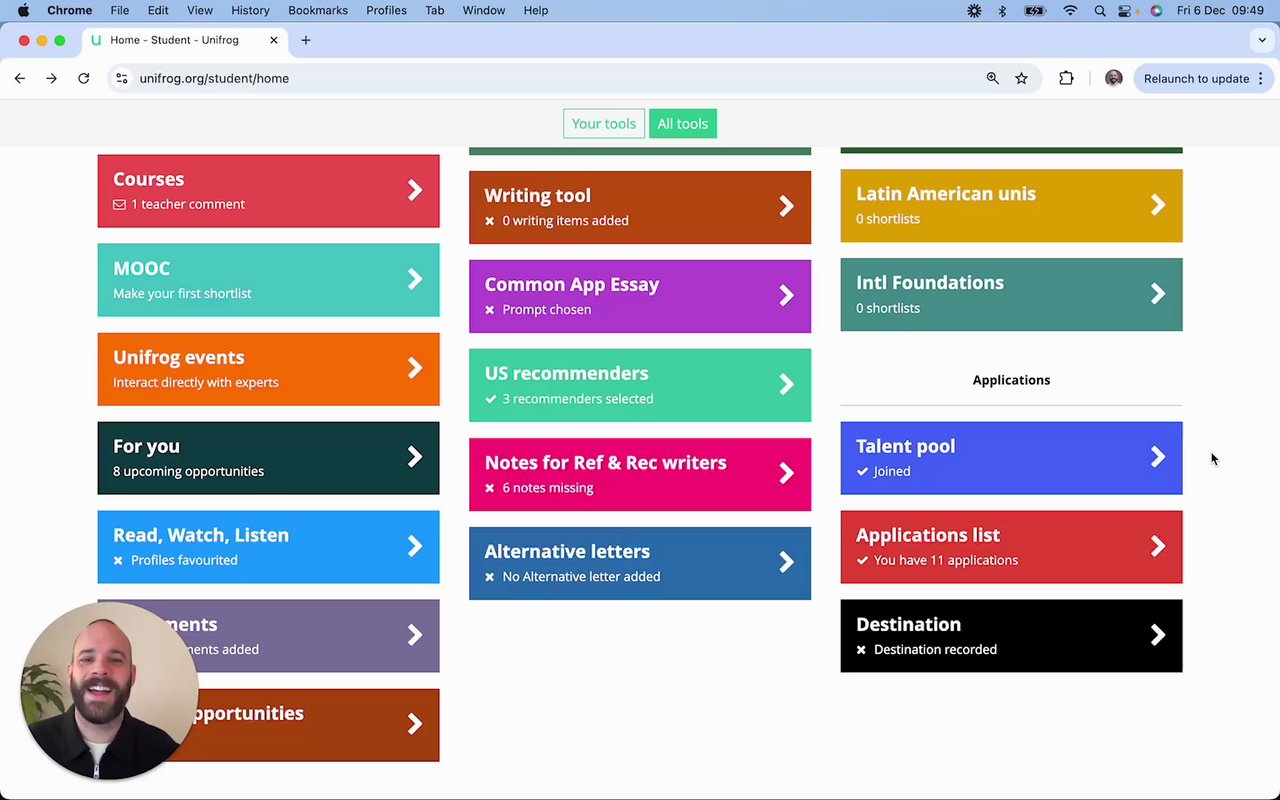Screen dimensions: 1280x800
Task: Click the Alternative letters chevron
Action: [787, 562]
